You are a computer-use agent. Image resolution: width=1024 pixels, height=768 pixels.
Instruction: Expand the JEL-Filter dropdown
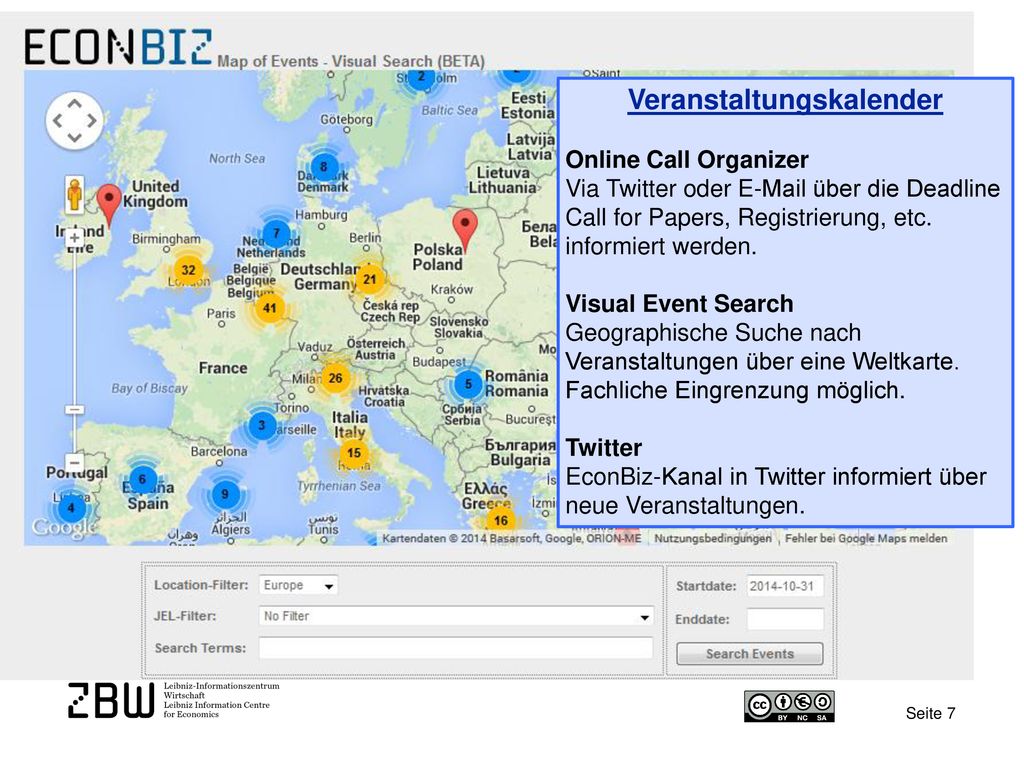tap(456, 616)
